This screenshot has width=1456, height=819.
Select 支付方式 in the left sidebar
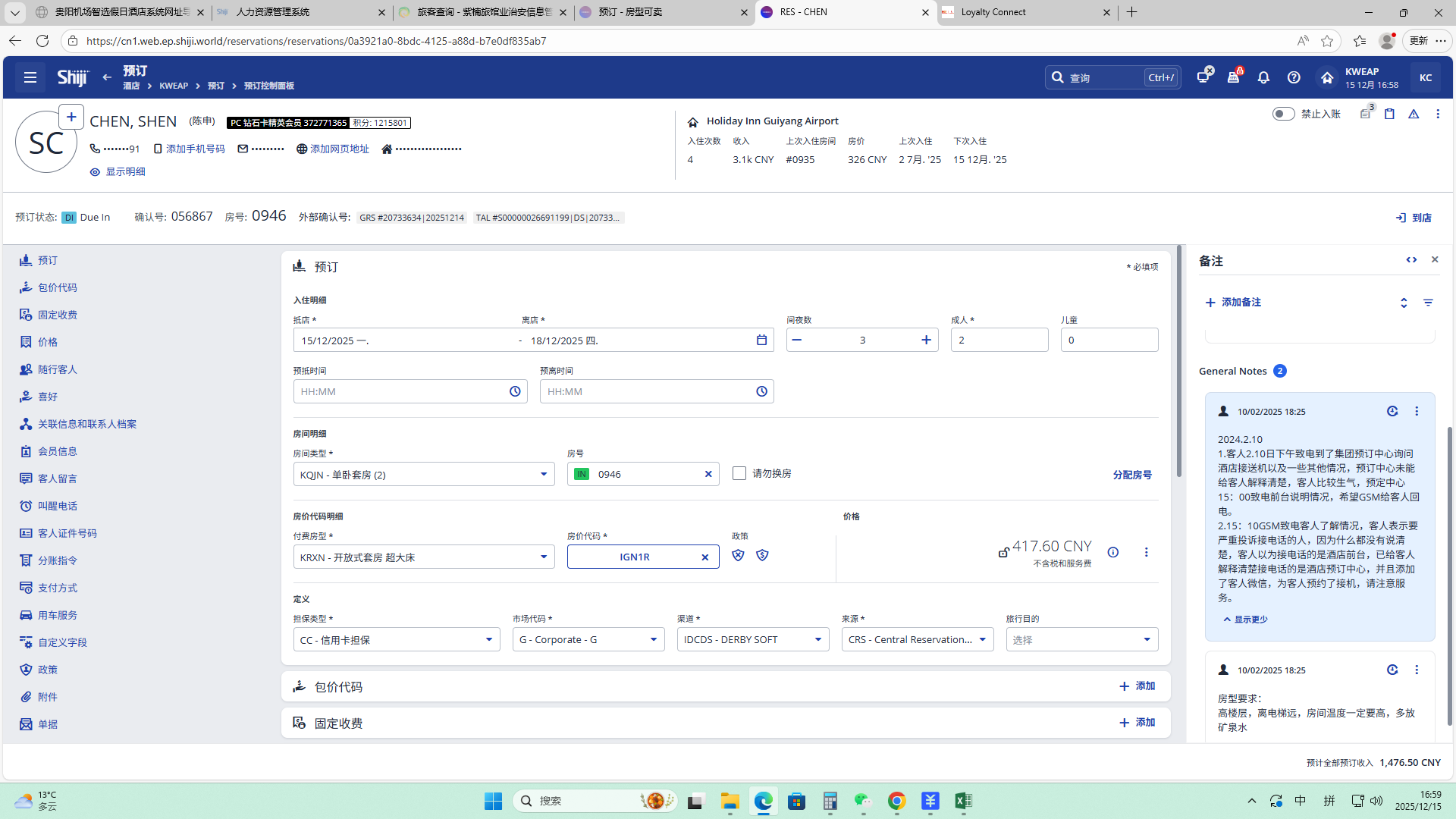click(58, 588)
